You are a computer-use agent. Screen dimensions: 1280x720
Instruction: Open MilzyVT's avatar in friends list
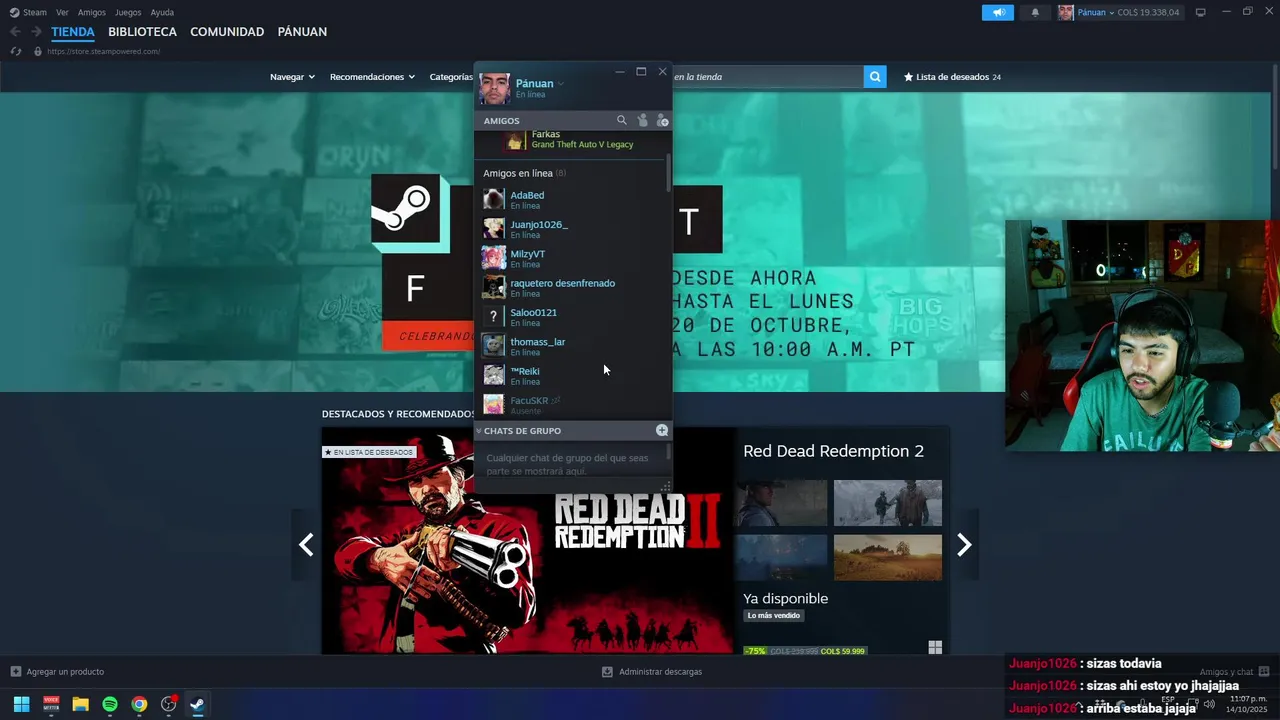coord(494,258)
